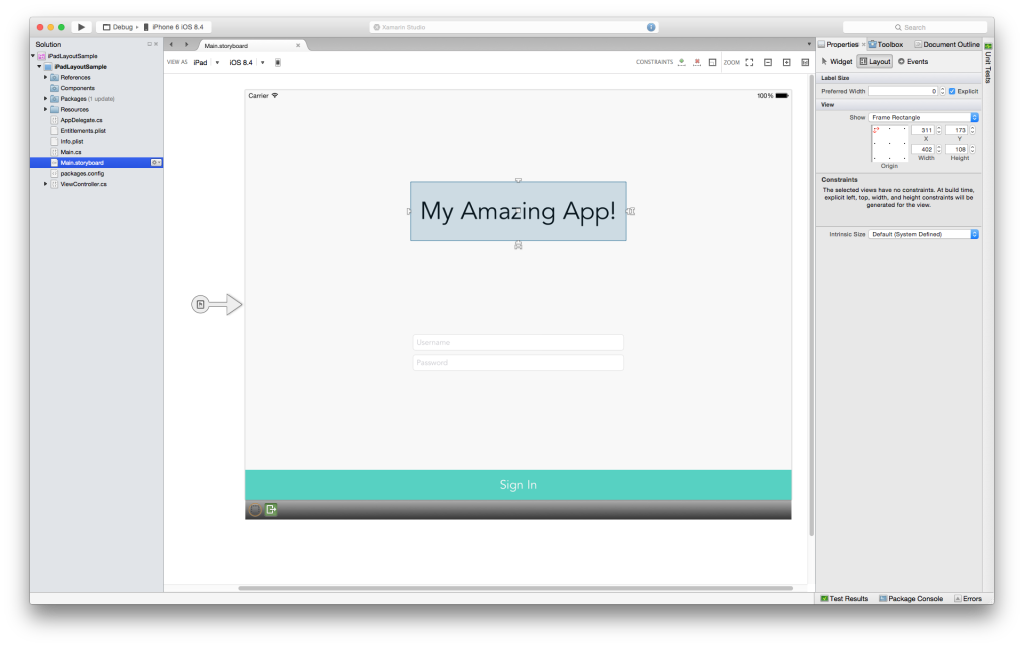1024x647 pixels.
Task: Click the Username text field on canvas
Action: (518, 342)
